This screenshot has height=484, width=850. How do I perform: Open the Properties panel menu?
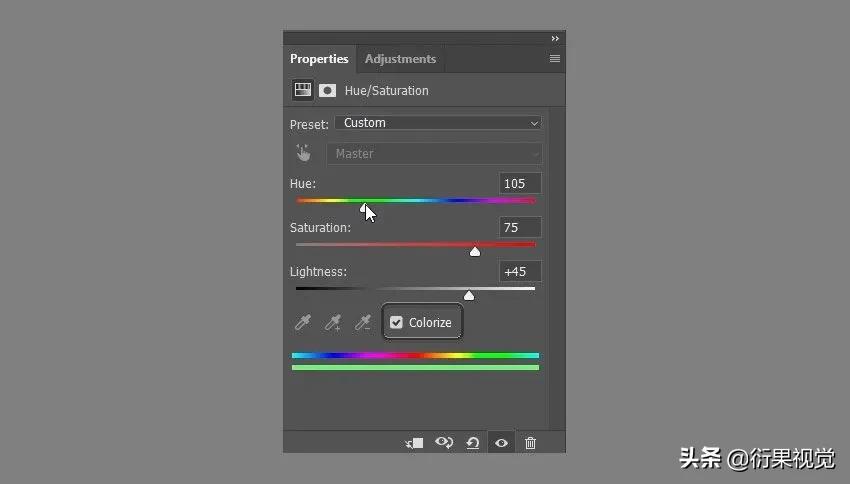[555, 59]
